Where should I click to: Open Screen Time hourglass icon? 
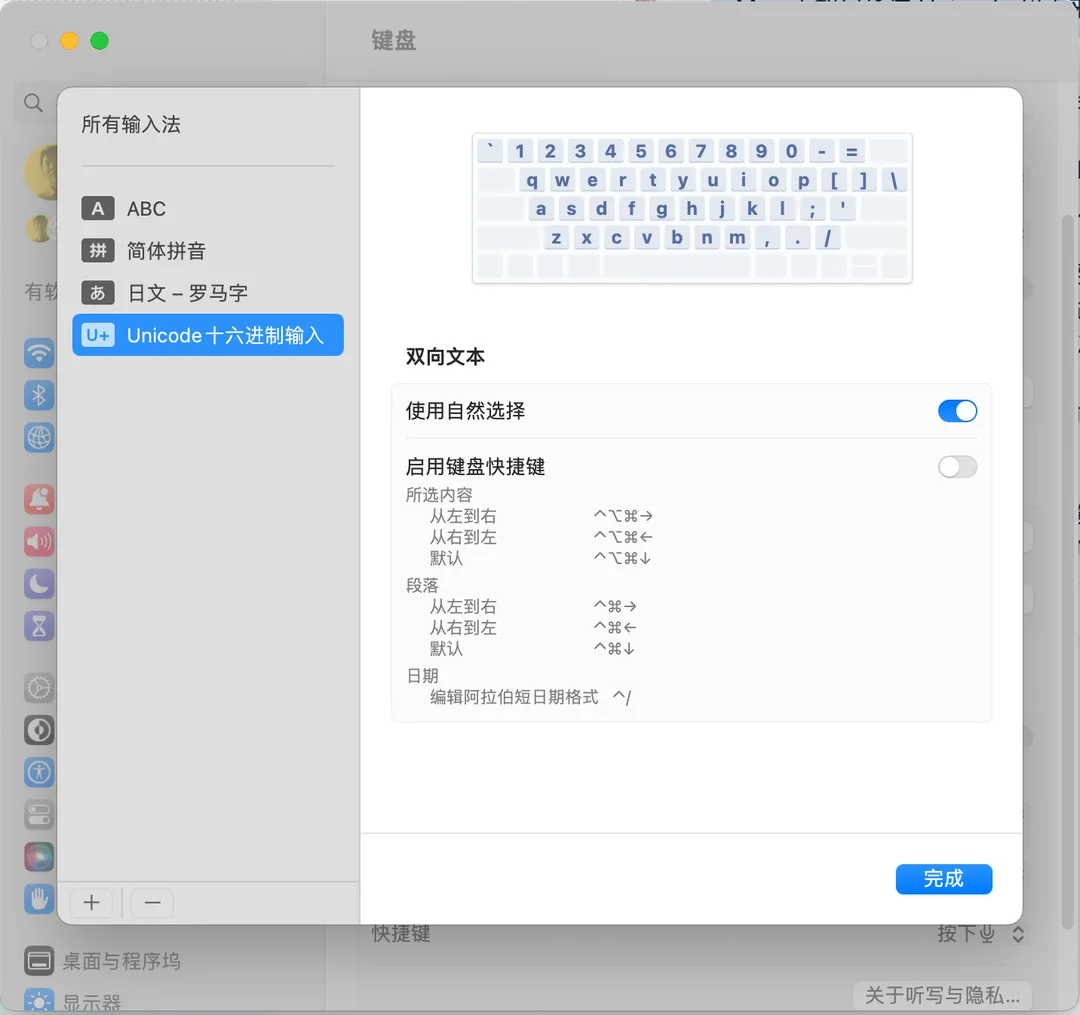39,626
